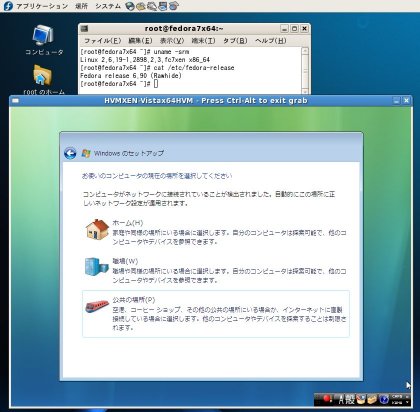Go back with the blue arrow in Windows setup
Image resolution: width=420 pixels, height=412 pixels.
click(x=70, y=153)
